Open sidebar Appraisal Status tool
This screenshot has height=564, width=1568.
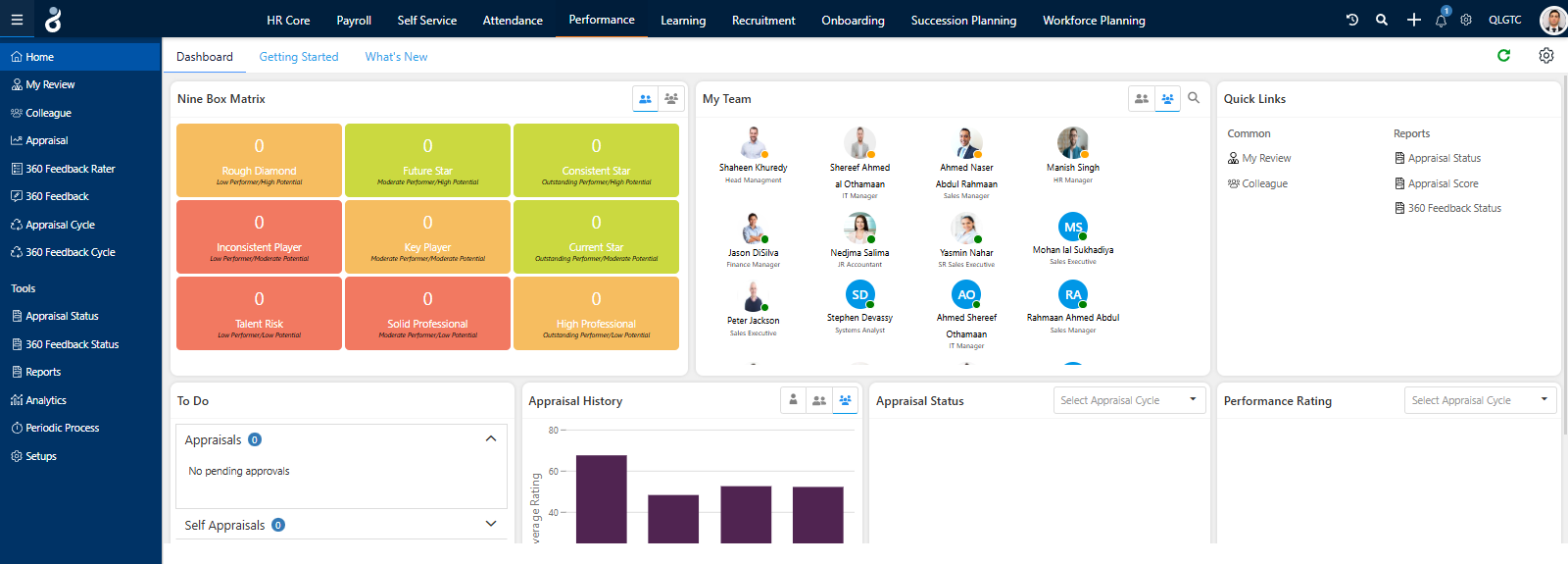[80, 316]
